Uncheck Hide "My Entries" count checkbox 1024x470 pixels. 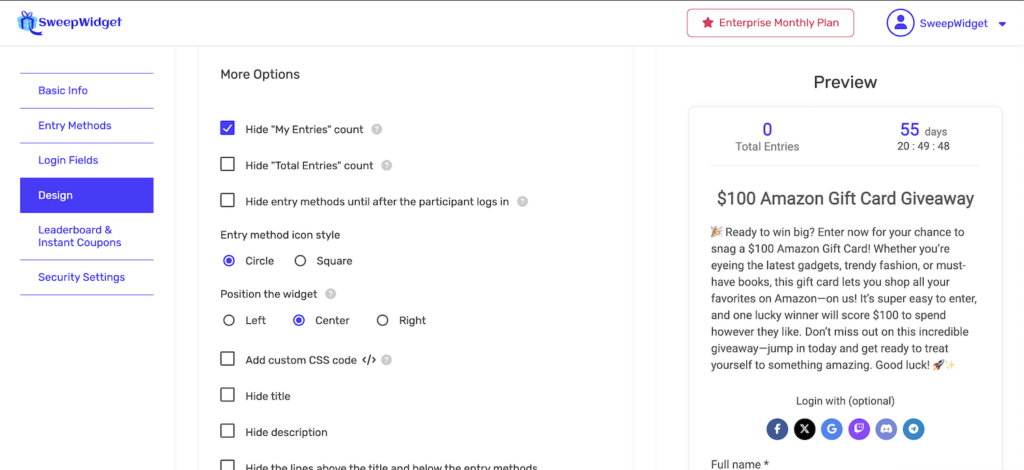tap(228, 128)
